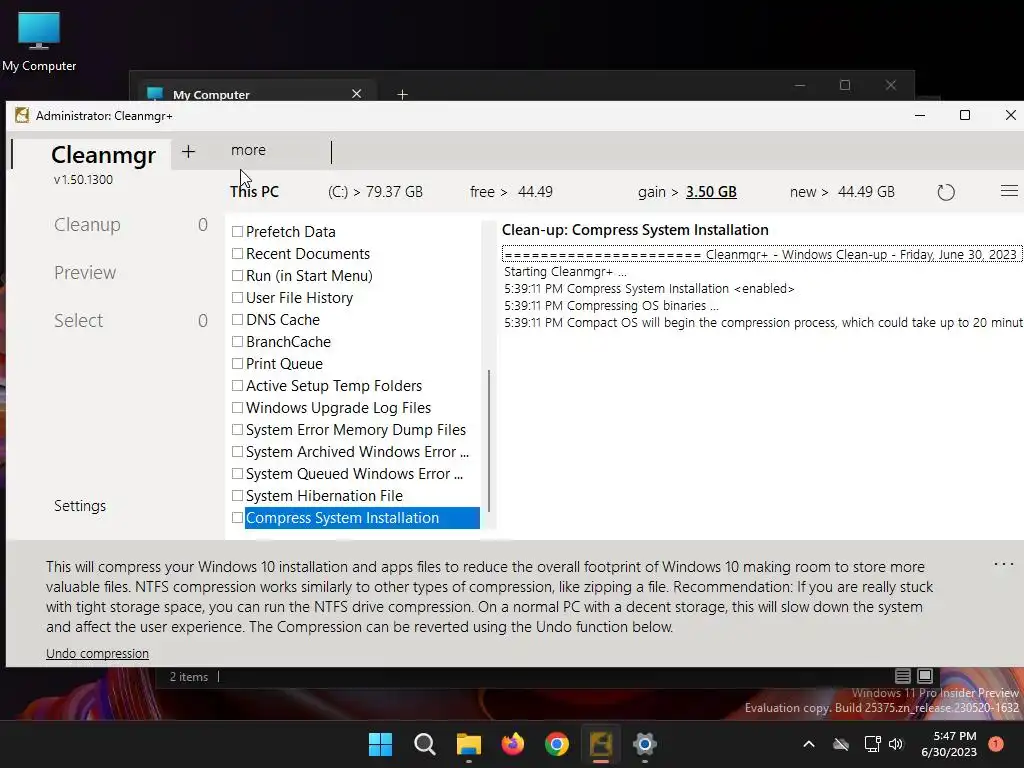The height and width of the screenshot is (768, 1024).
Task: Click the (C:) > 79.37 GB drive size text
Action: [x=376, y=192]
